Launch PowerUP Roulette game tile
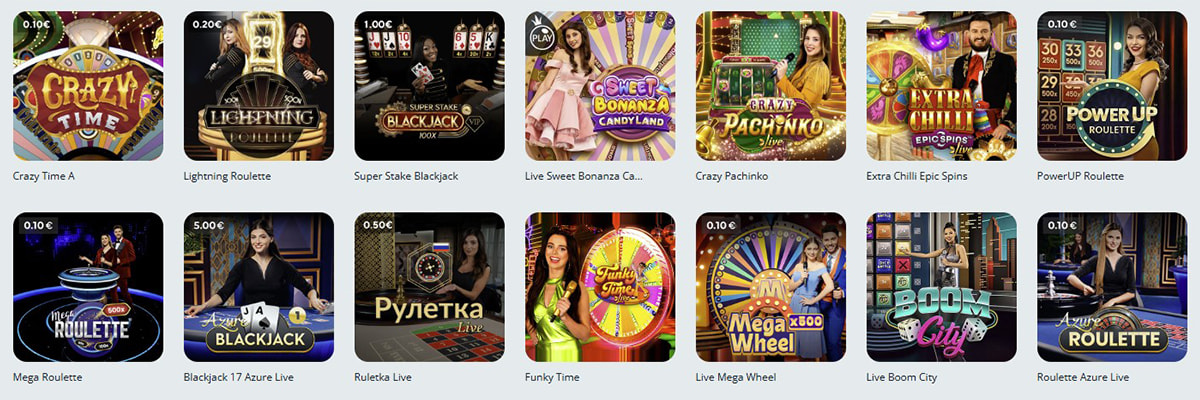The height and width of the screenshot is (400, 1200). click(x=1112, y=86)
